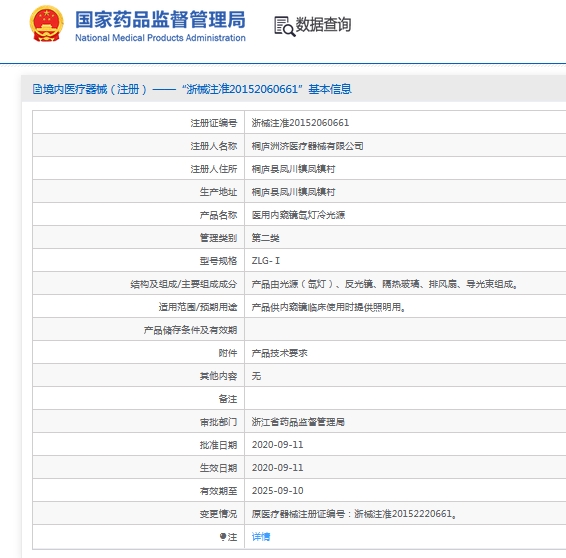This screenshot has width=566, height=558.
Task: Click the 生效日期 value 2020-09-11
Action: pyautogui.click(x=278, y=468)
